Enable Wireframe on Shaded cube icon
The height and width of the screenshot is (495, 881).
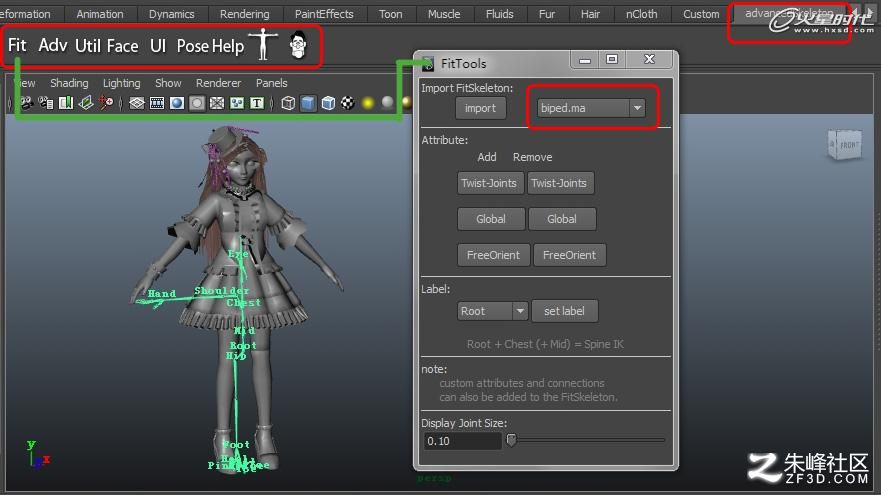tap(328, 103)
